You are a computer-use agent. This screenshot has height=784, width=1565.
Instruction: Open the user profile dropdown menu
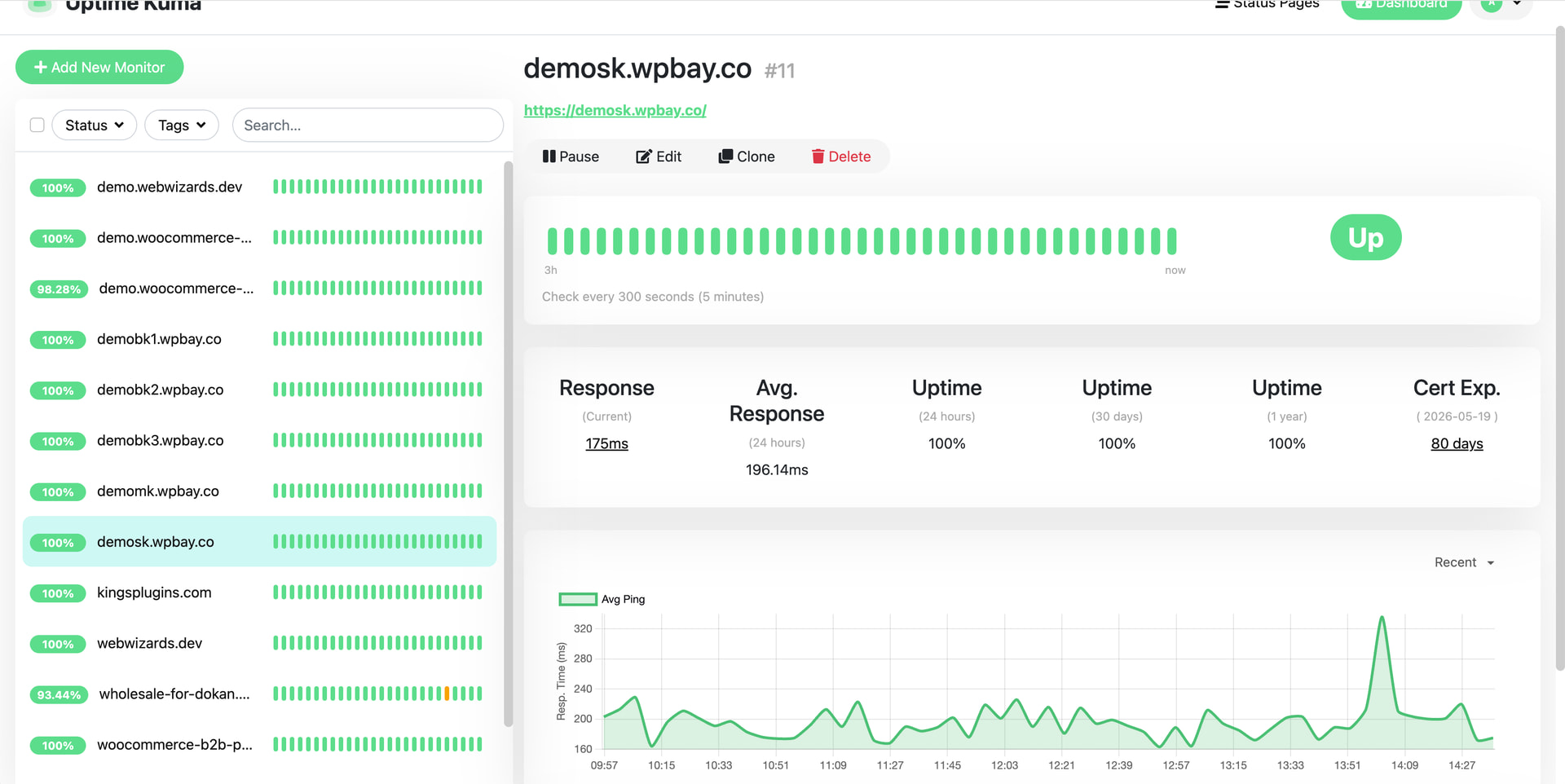tap(1501, 5)
